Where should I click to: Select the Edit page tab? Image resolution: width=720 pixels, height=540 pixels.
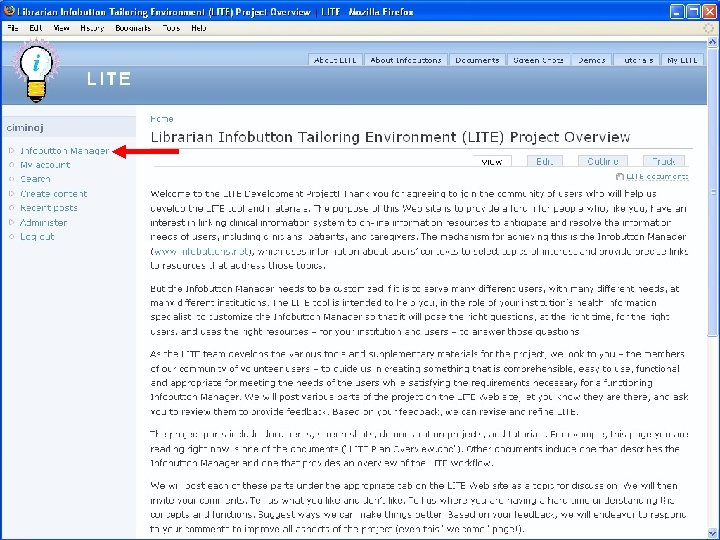pos(545,162)
